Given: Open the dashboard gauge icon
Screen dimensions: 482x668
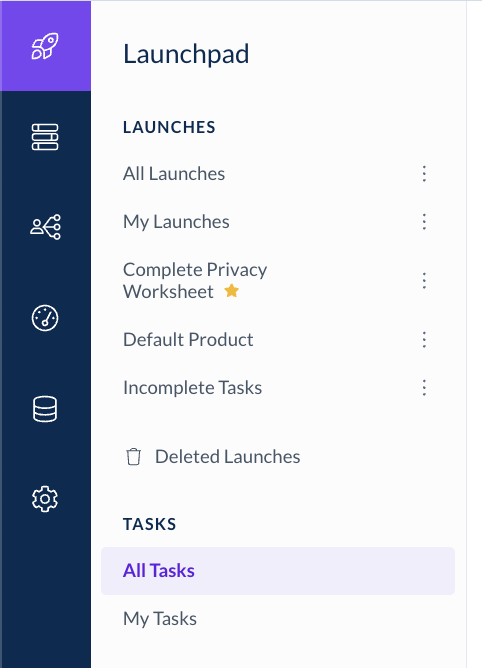Looking at the screenshot, I should [x=45, y=318].
